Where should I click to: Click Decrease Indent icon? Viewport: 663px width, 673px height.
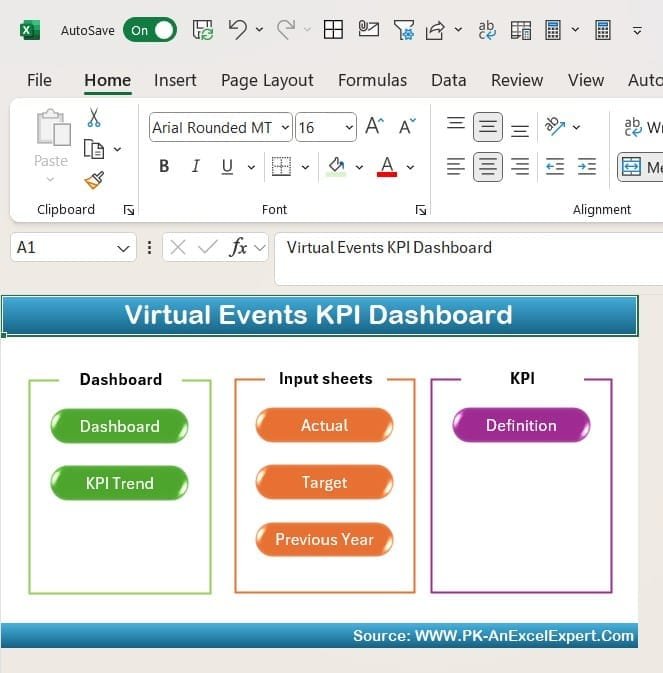[x=555, y=167]
